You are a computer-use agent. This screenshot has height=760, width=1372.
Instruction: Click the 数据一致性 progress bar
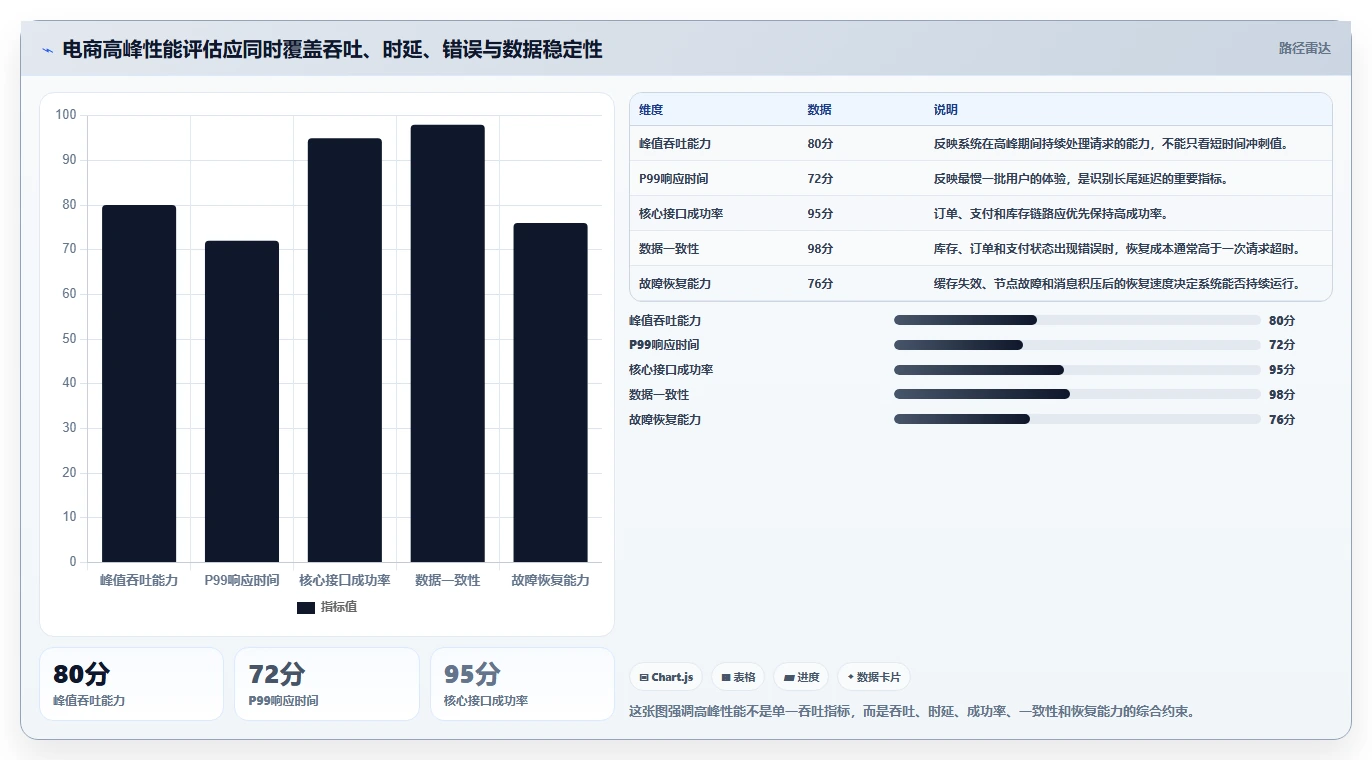pyautogui.click(x=1077, y=395)
